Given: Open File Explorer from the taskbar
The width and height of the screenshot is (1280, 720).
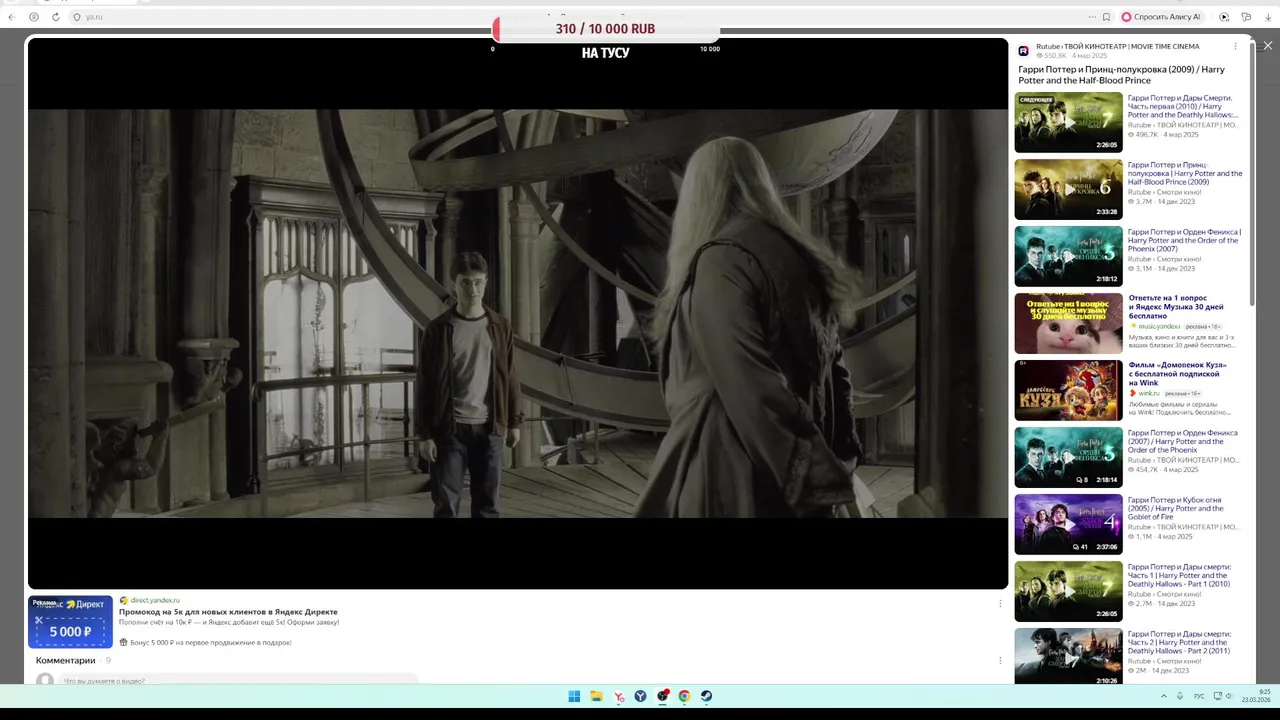Looking at the screenshot, I should coord(596,696).
